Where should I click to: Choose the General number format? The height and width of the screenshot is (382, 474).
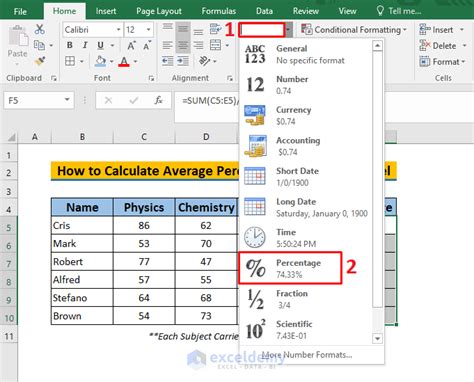coord(306,54)
